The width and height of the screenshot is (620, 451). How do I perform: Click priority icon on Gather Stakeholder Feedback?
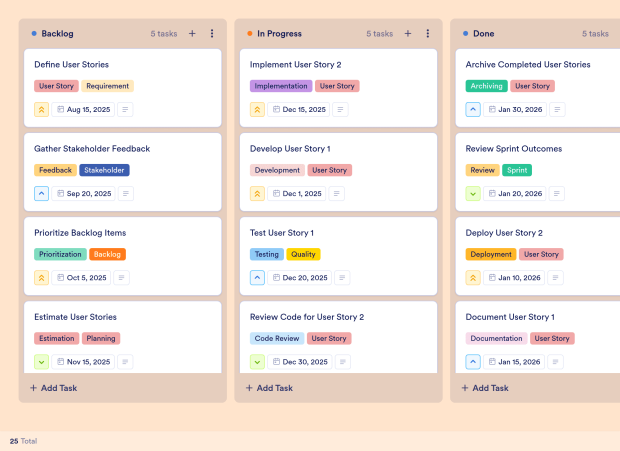click(42, 194)
